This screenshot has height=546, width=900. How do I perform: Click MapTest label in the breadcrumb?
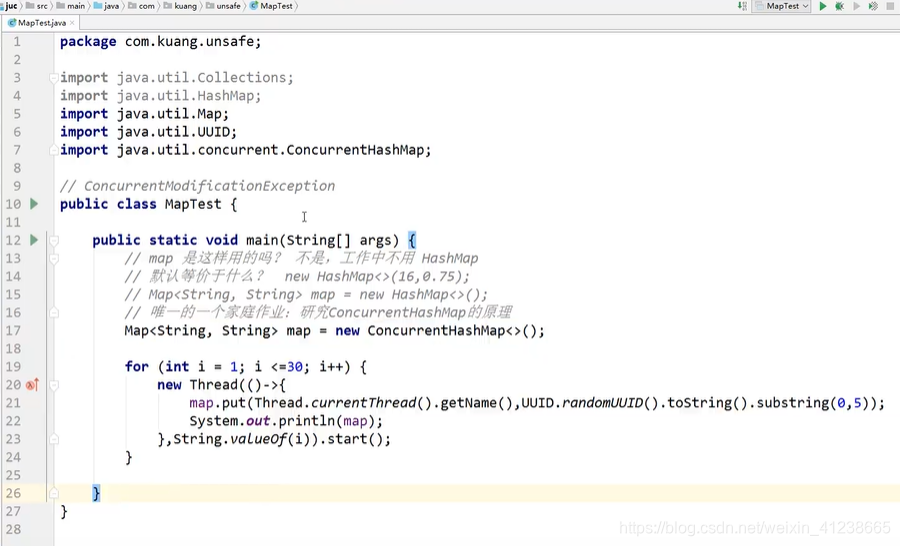click(276, 6)
